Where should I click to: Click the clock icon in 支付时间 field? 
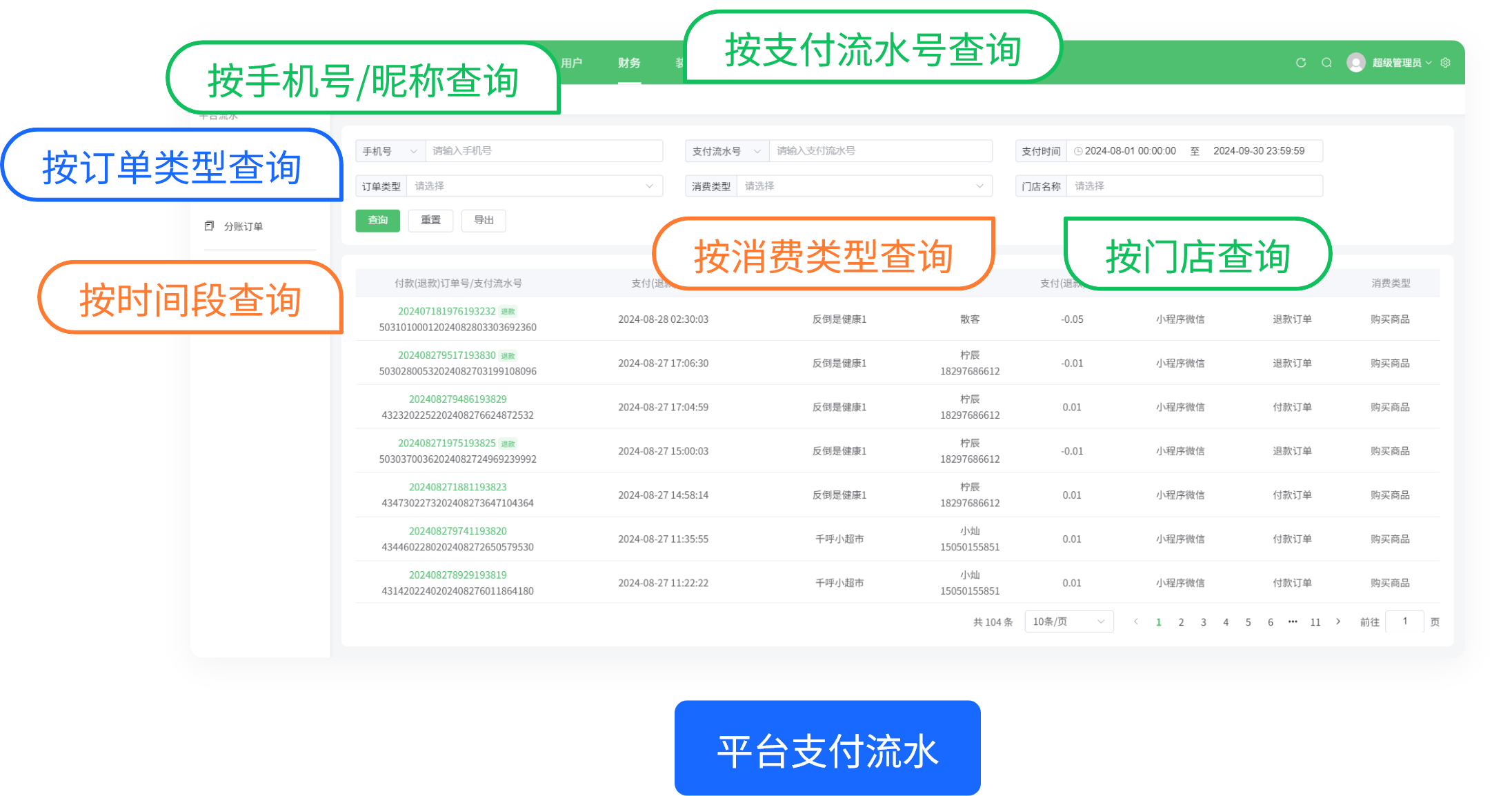(1078, 151)
